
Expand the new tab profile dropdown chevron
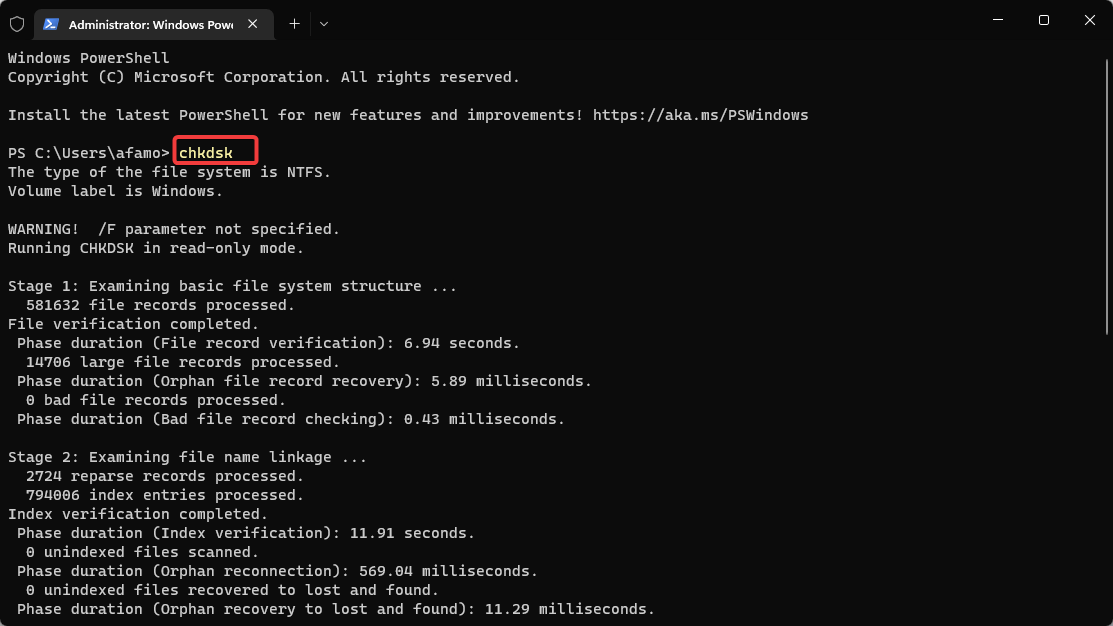tap(324, 24)
